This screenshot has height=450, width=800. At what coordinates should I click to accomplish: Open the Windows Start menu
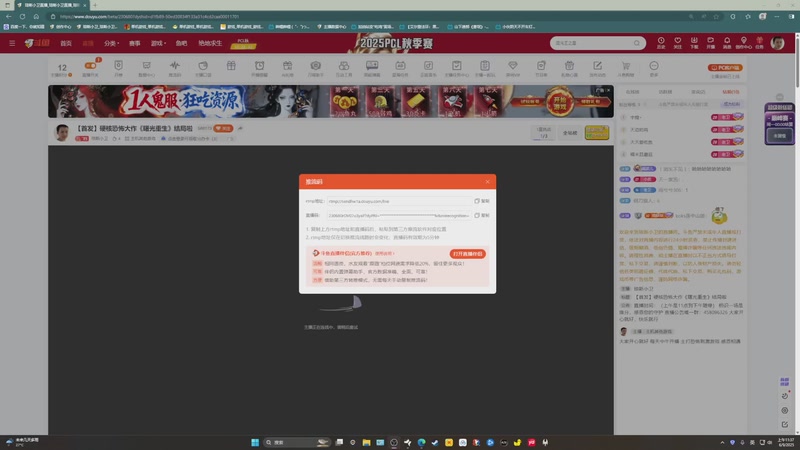[255, 442]
